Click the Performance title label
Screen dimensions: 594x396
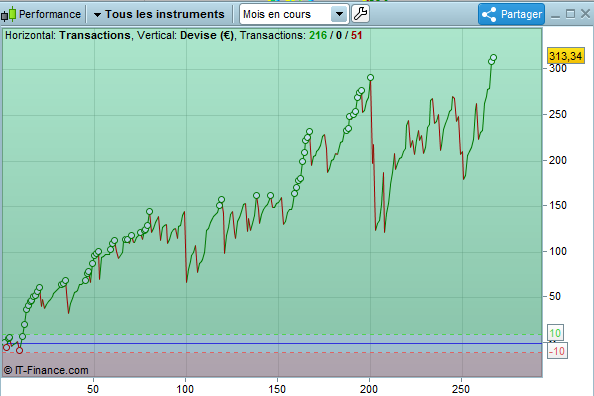(50, 14)
